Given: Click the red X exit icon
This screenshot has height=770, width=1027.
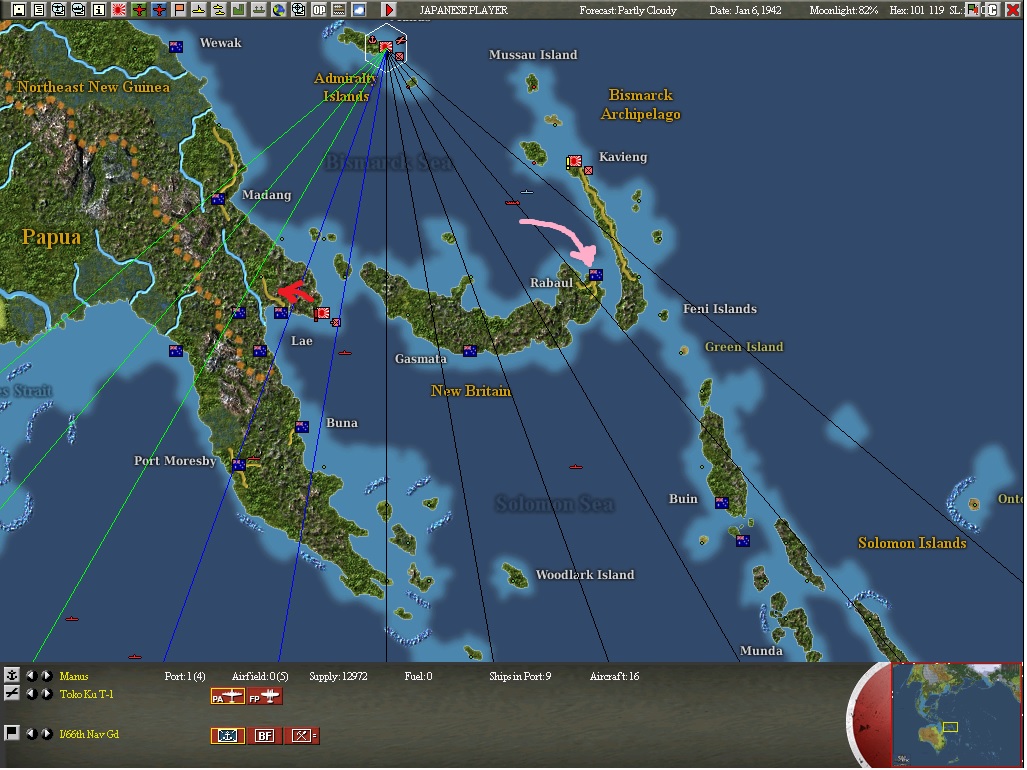Looking at the screenshot, I should pos(1013,9).
